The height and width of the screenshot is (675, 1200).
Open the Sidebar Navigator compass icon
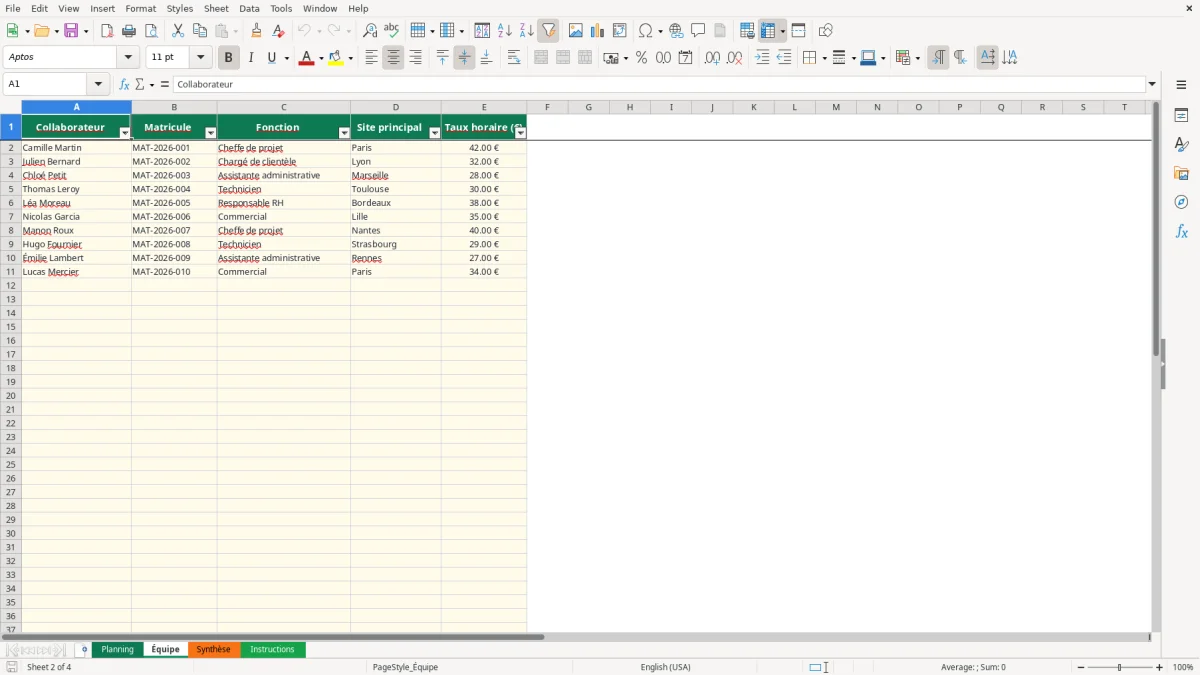tap(1181, 202)
